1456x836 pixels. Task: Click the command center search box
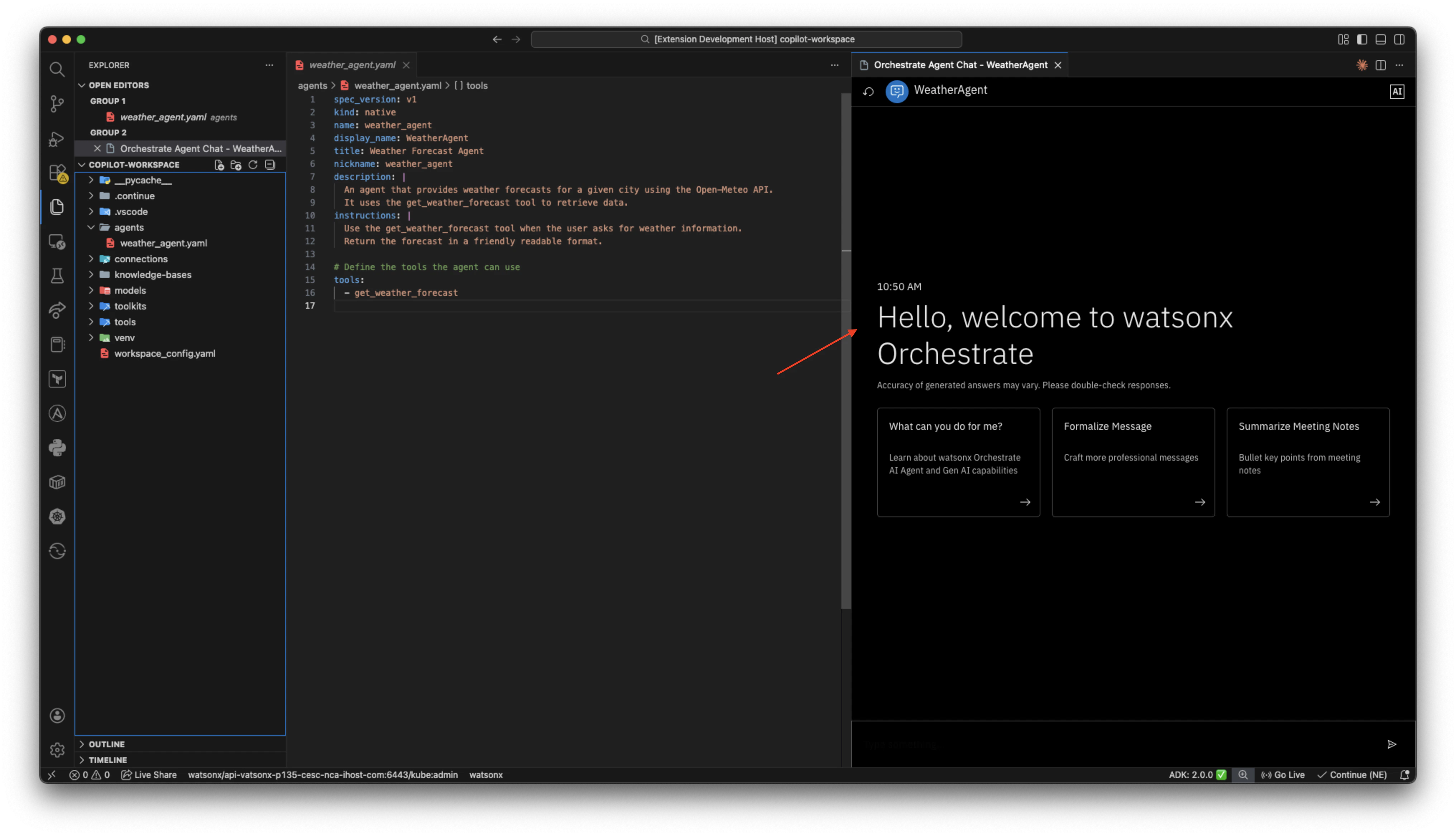(746, 39)
